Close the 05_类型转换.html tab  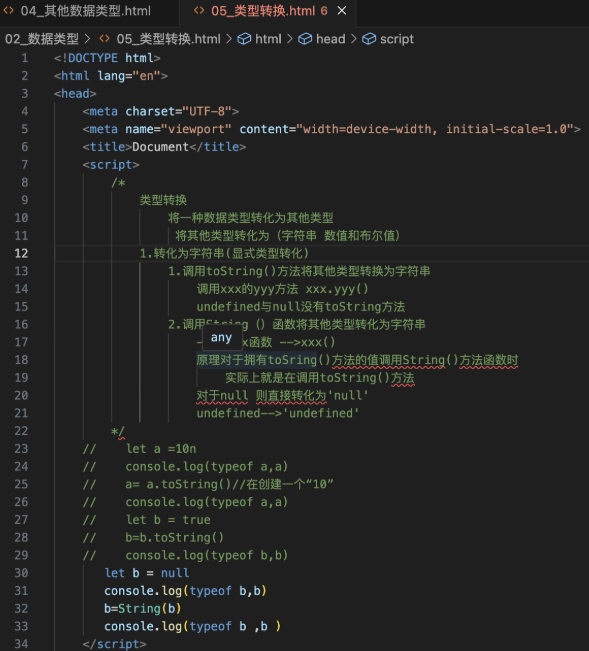coord(342,11)
